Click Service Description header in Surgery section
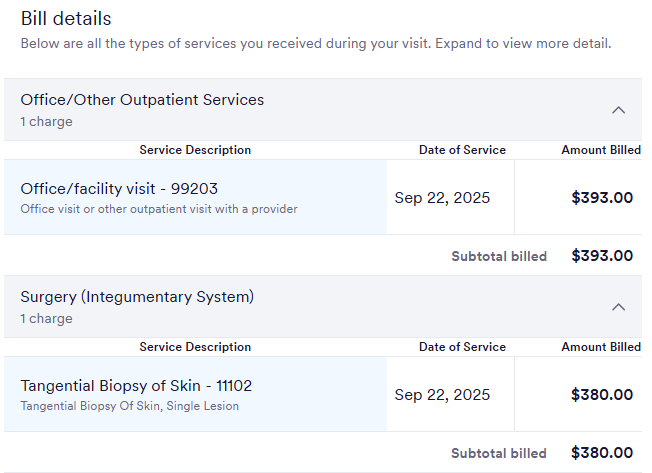Viewport: 652px width, 473px height. [195, 347]
